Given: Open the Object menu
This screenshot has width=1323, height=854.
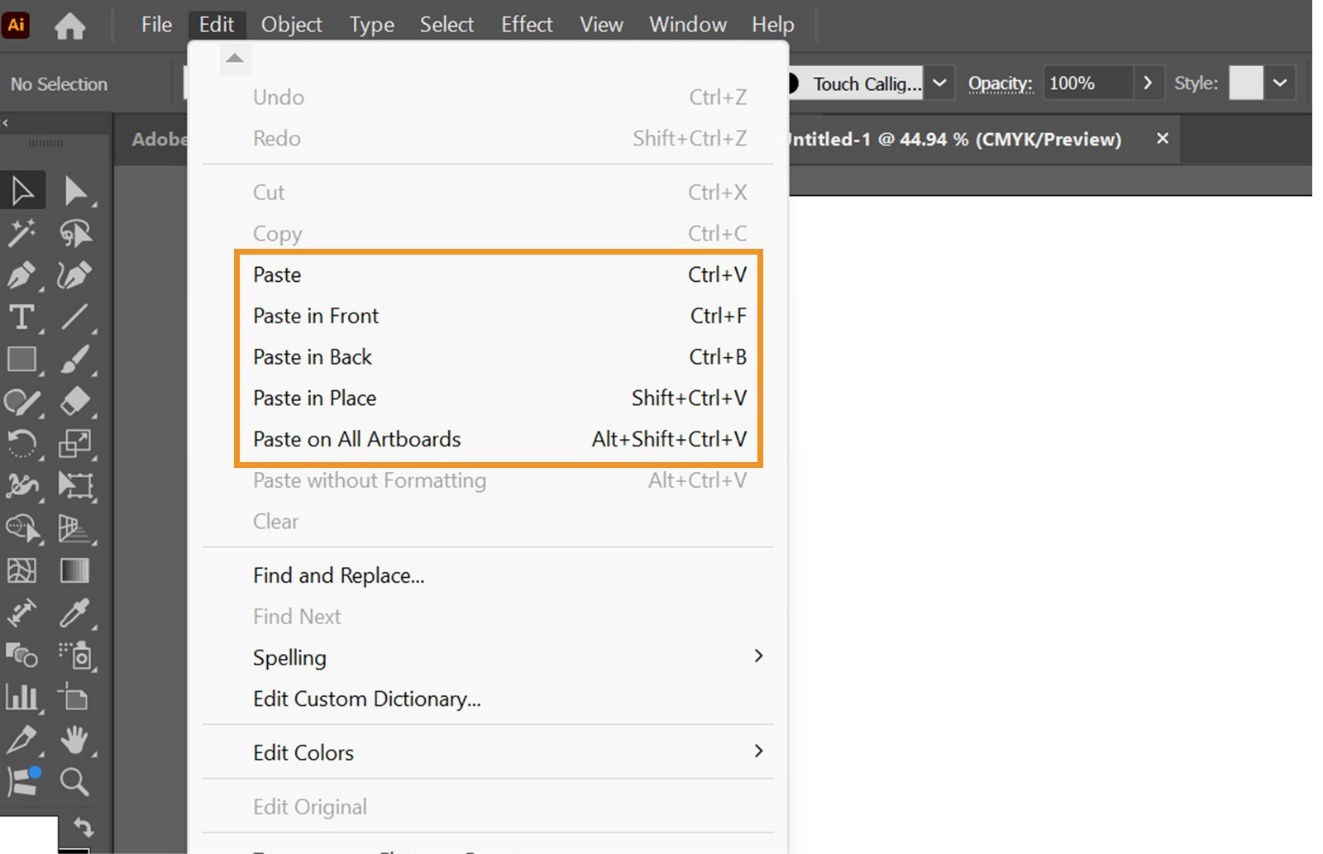Looking at the screenshot, I should (x=290, y=24).
